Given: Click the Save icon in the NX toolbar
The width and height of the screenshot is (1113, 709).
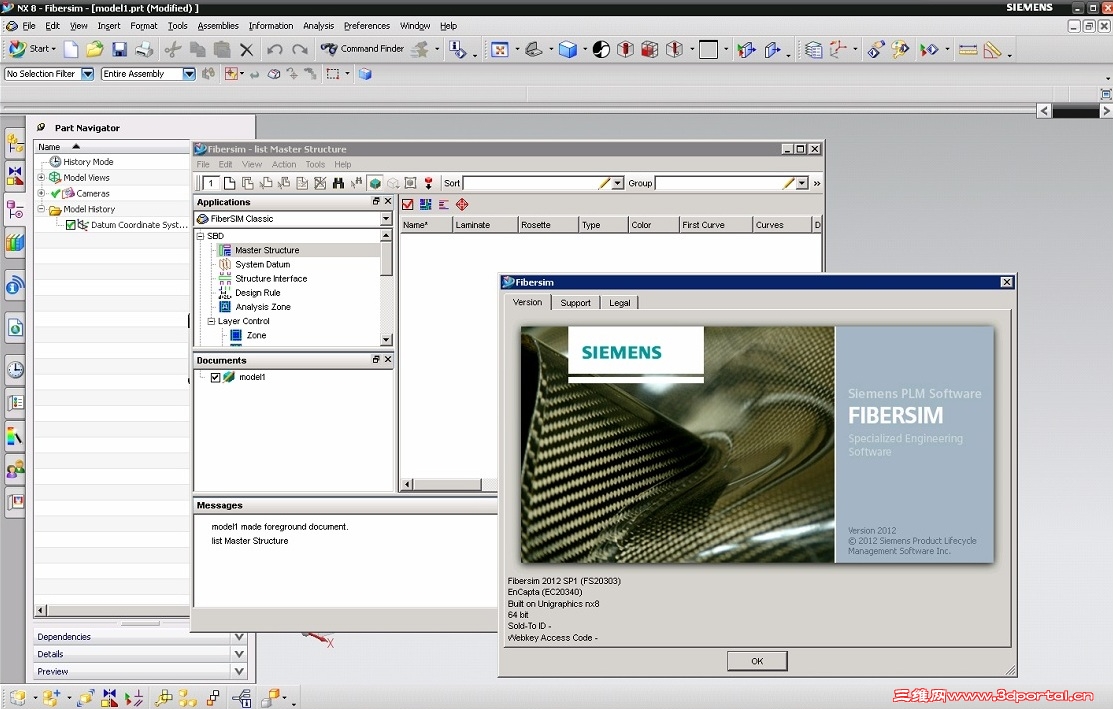Looking at the screenshot, I should (x=120, y=48).
